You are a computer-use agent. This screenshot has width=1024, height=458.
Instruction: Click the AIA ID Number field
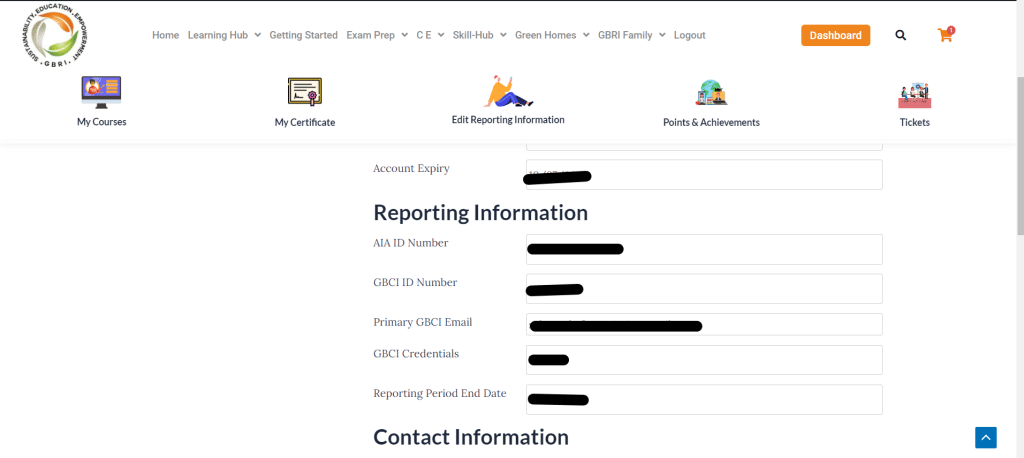coord(704,250)
